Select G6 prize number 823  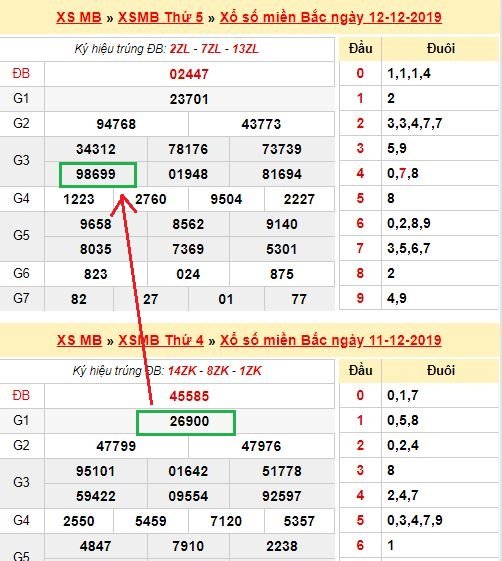click(x=96, y=274)
